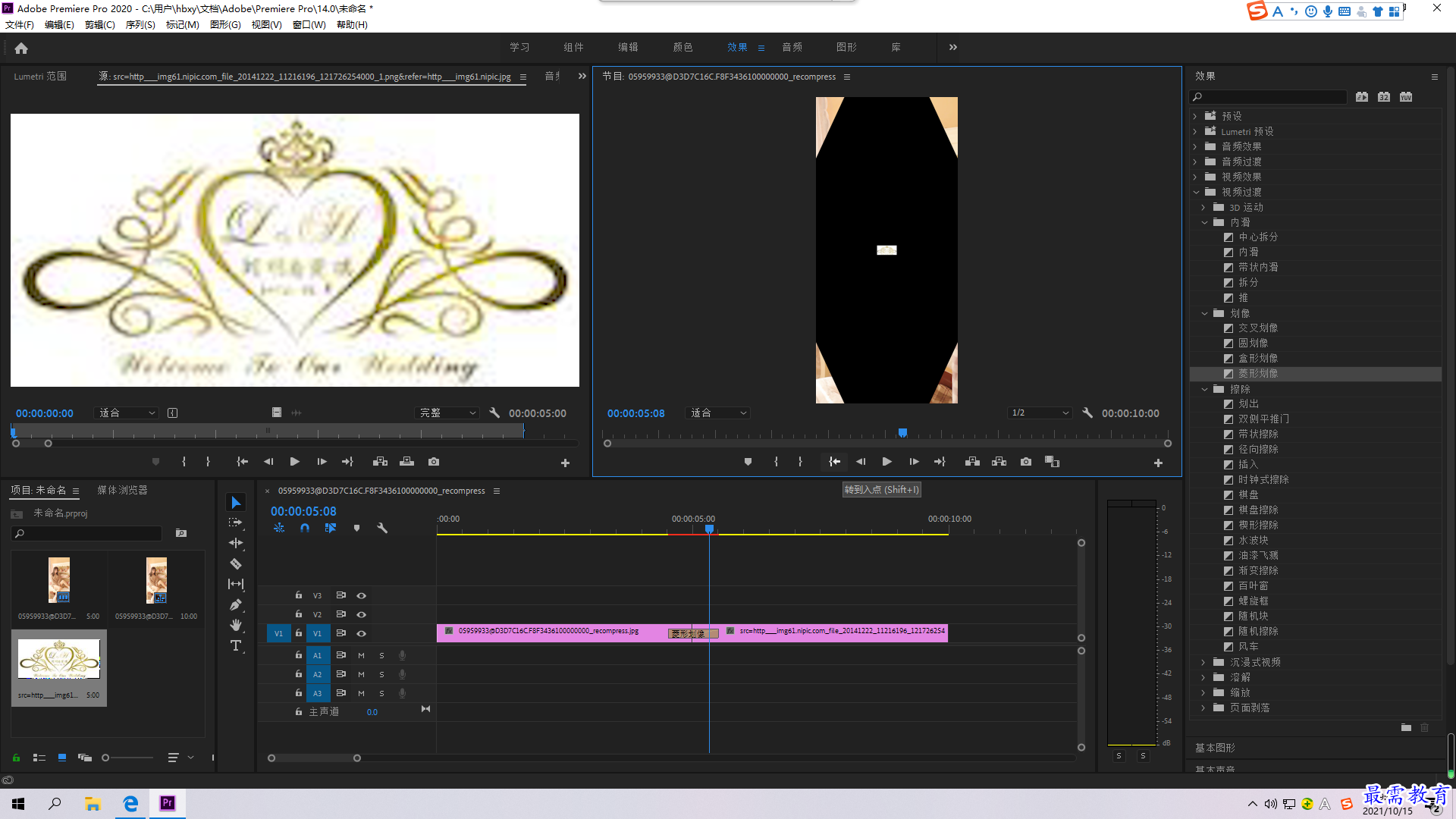
Task: Export frame from source monitor
Action: tap(433, 462)
